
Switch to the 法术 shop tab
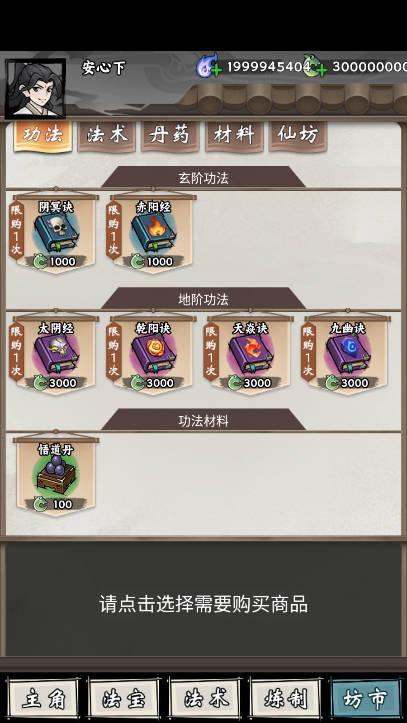point(106,136)
